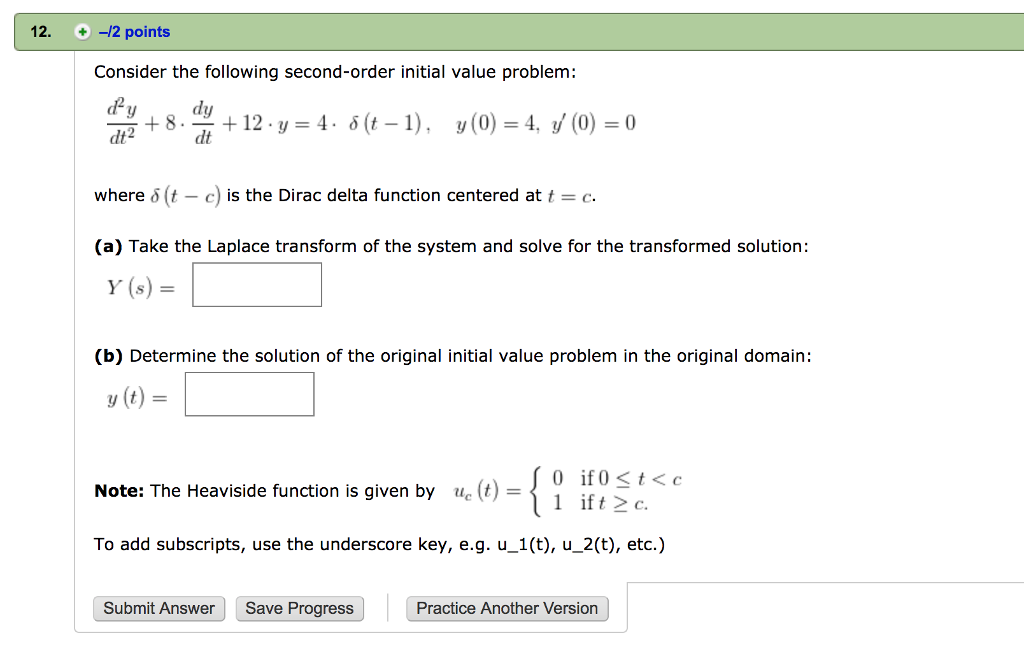Click Practice Another Version

[x=507, y=608]
